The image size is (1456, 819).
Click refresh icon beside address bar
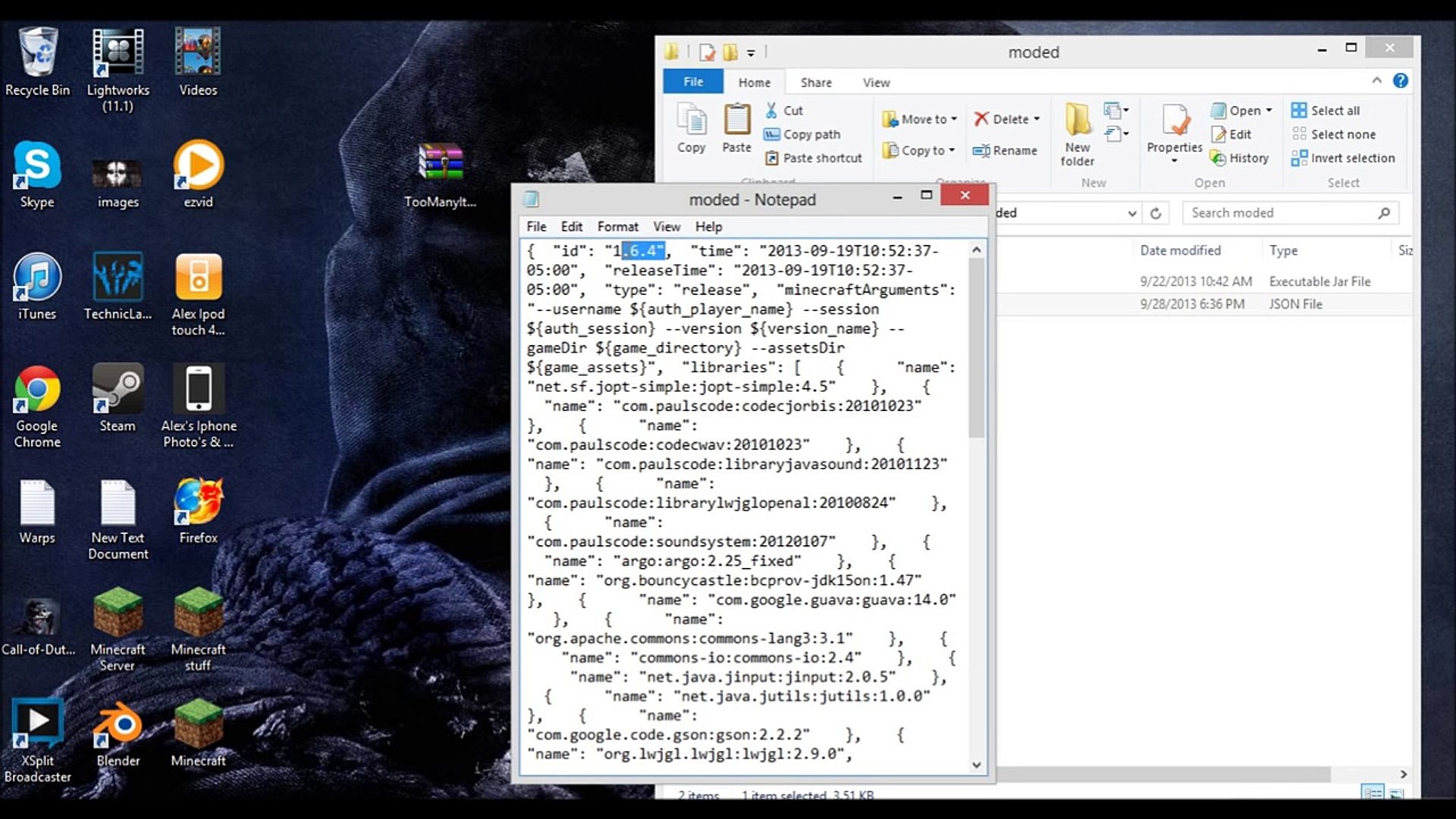pos(1156,213)
